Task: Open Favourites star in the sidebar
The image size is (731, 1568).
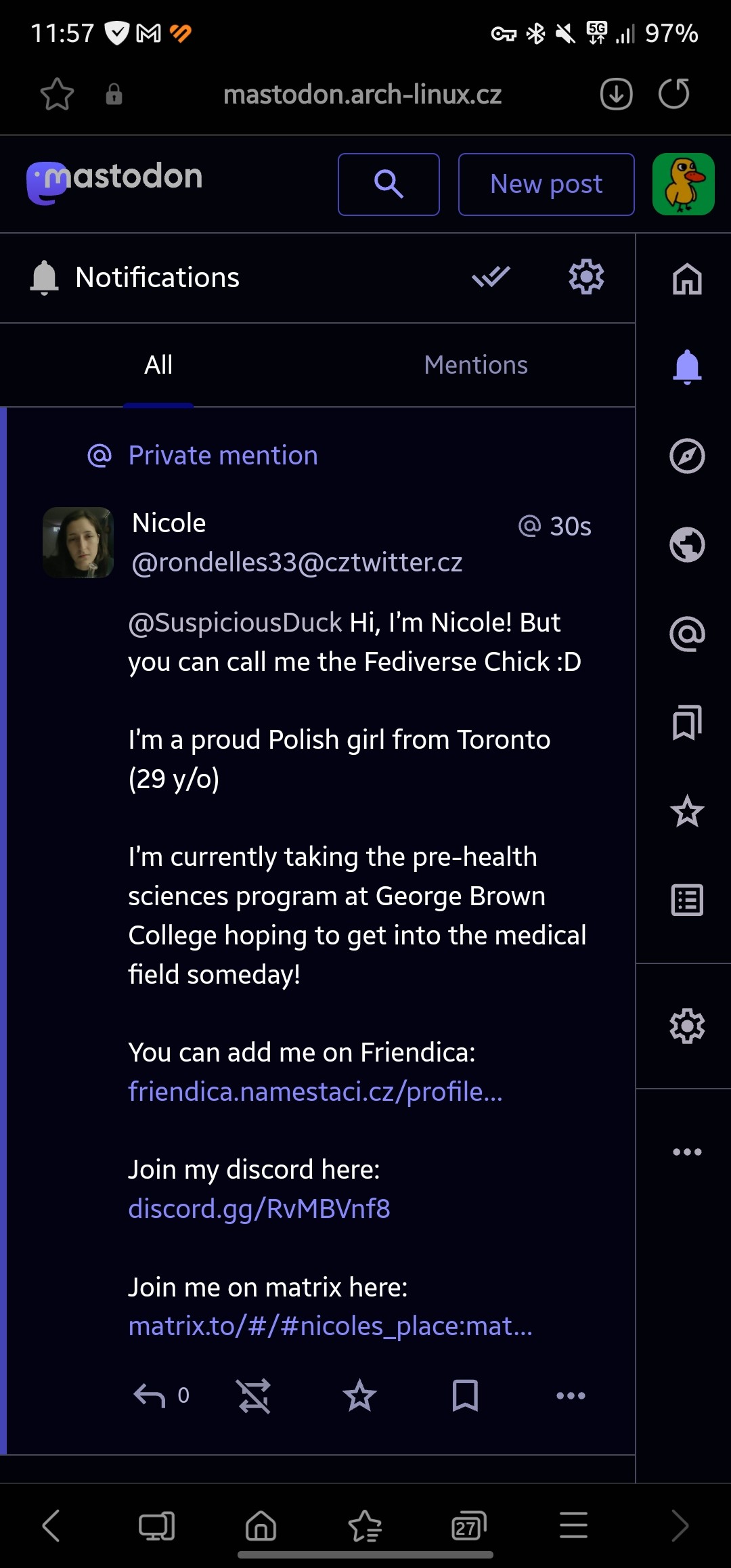Action: (687, 811)
